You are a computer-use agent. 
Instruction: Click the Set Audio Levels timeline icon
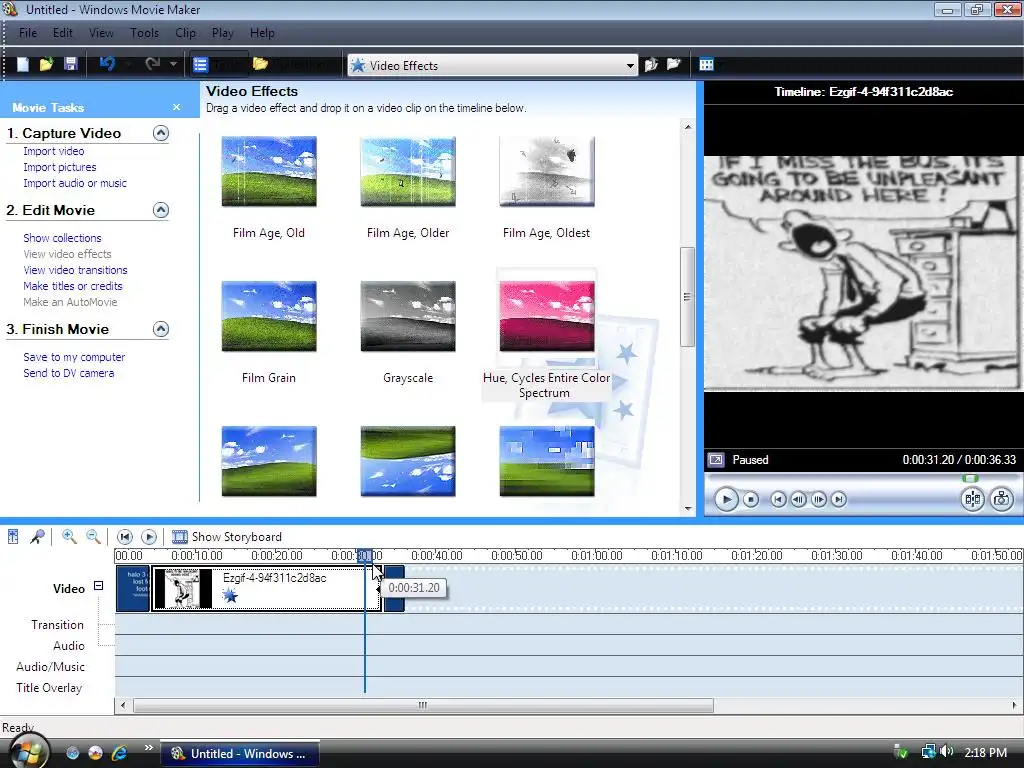[x=13, y=537]
